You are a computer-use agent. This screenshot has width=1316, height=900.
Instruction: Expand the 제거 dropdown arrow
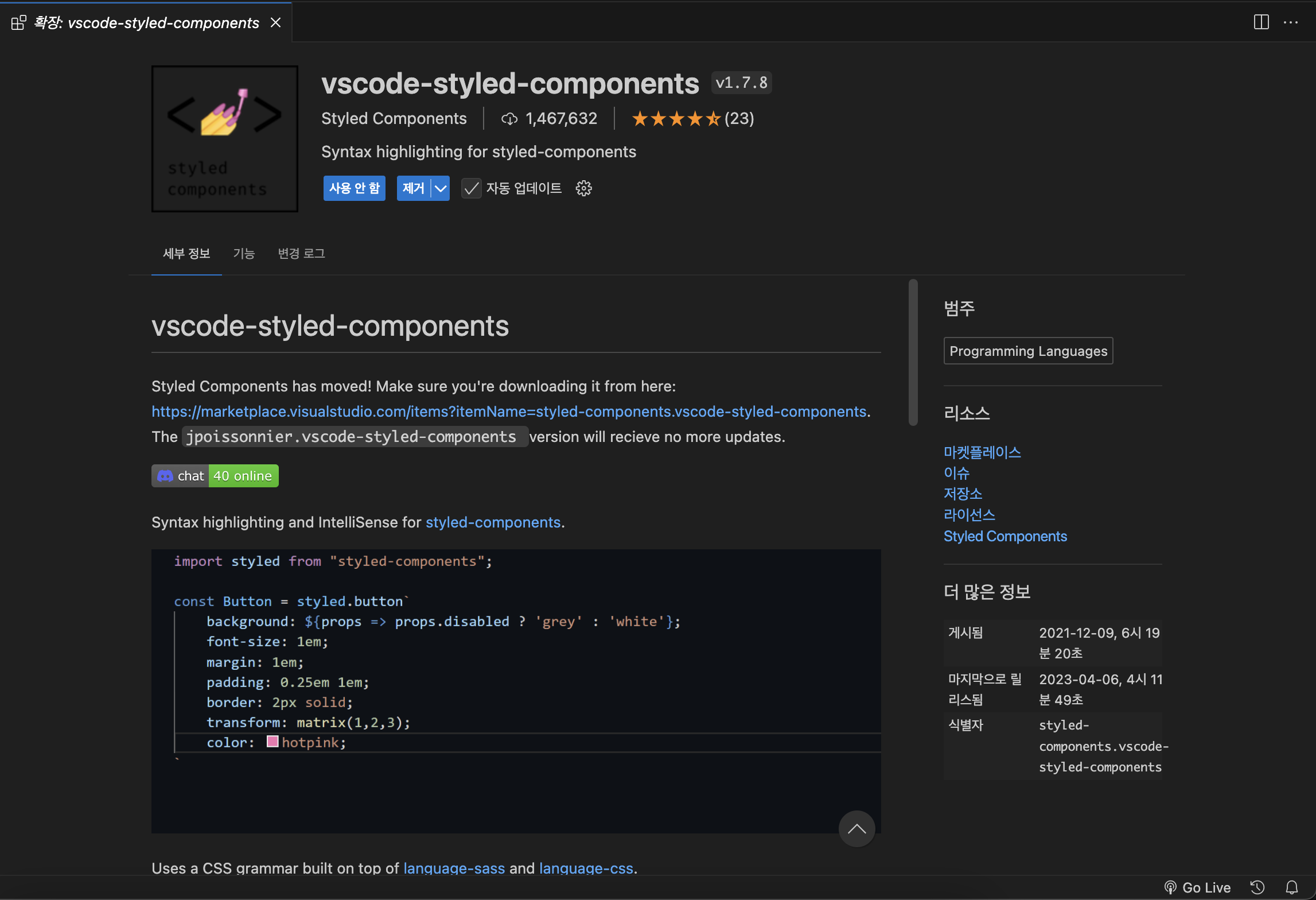tap(441, 188)
